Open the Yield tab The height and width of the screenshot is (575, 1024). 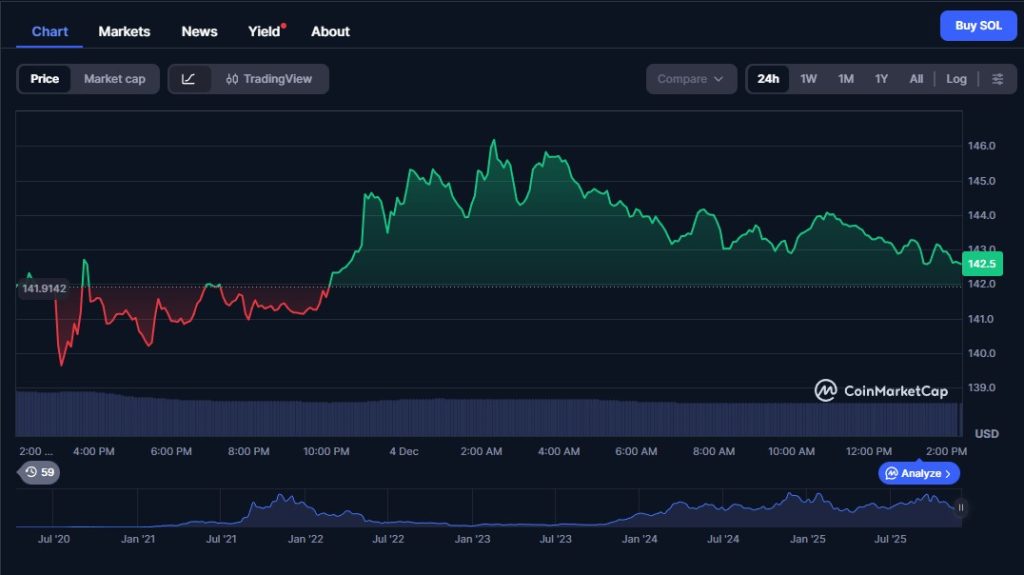[x=264, y=31]
